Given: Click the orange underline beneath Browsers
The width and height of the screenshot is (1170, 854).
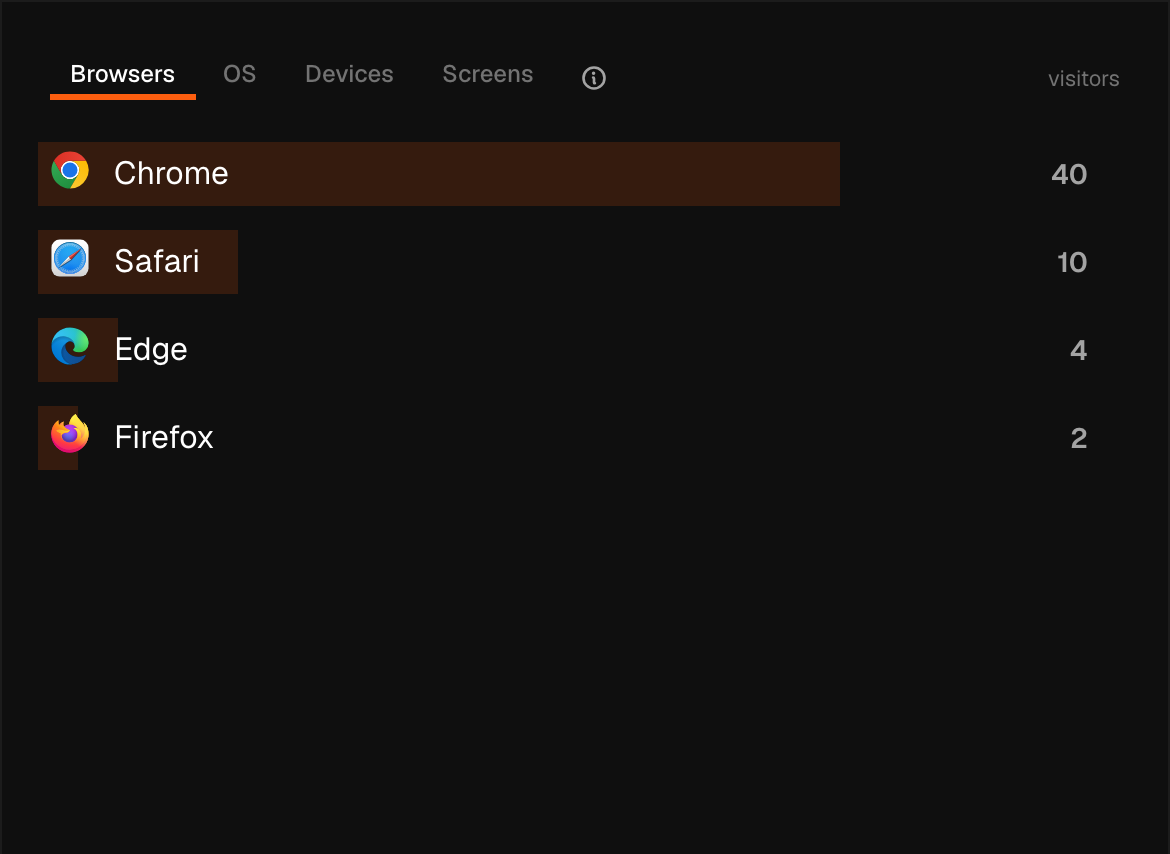Looking at the screenshot, I should (x=123, y=97).
